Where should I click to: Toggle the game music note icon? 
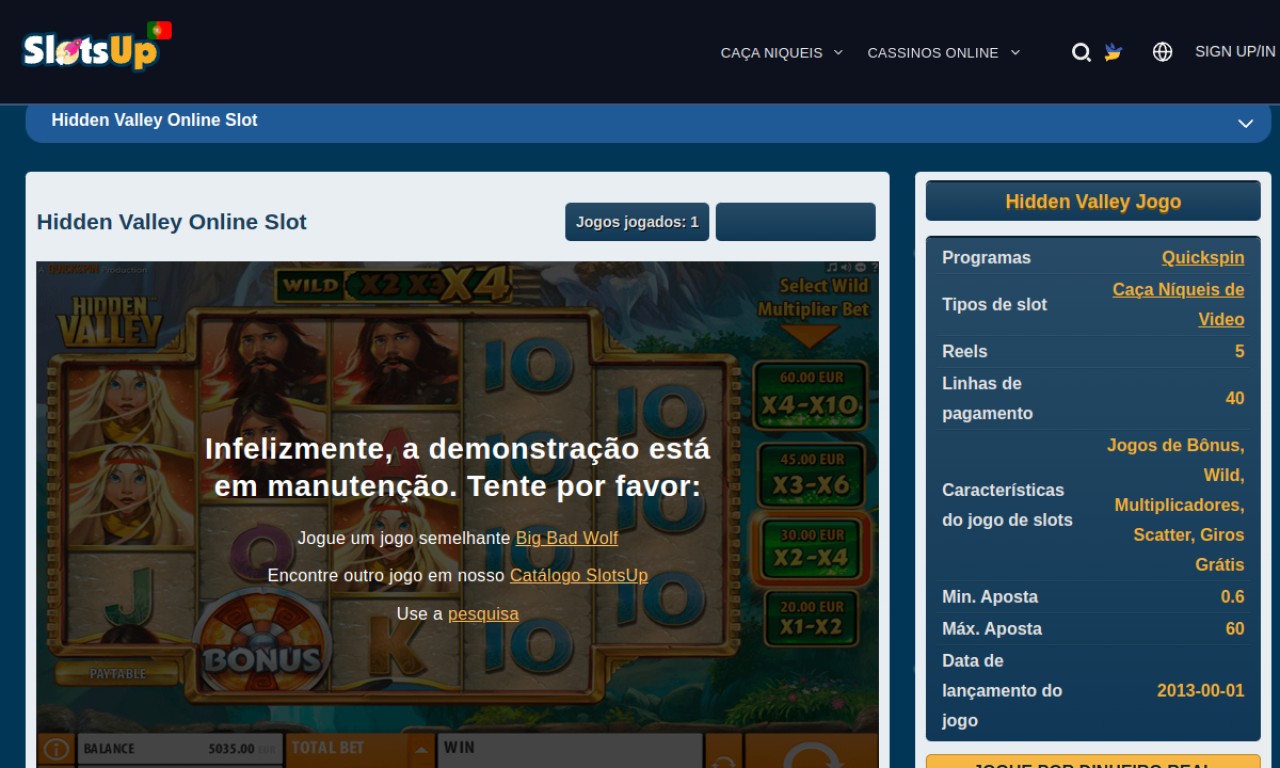click(x=832, y=267)
